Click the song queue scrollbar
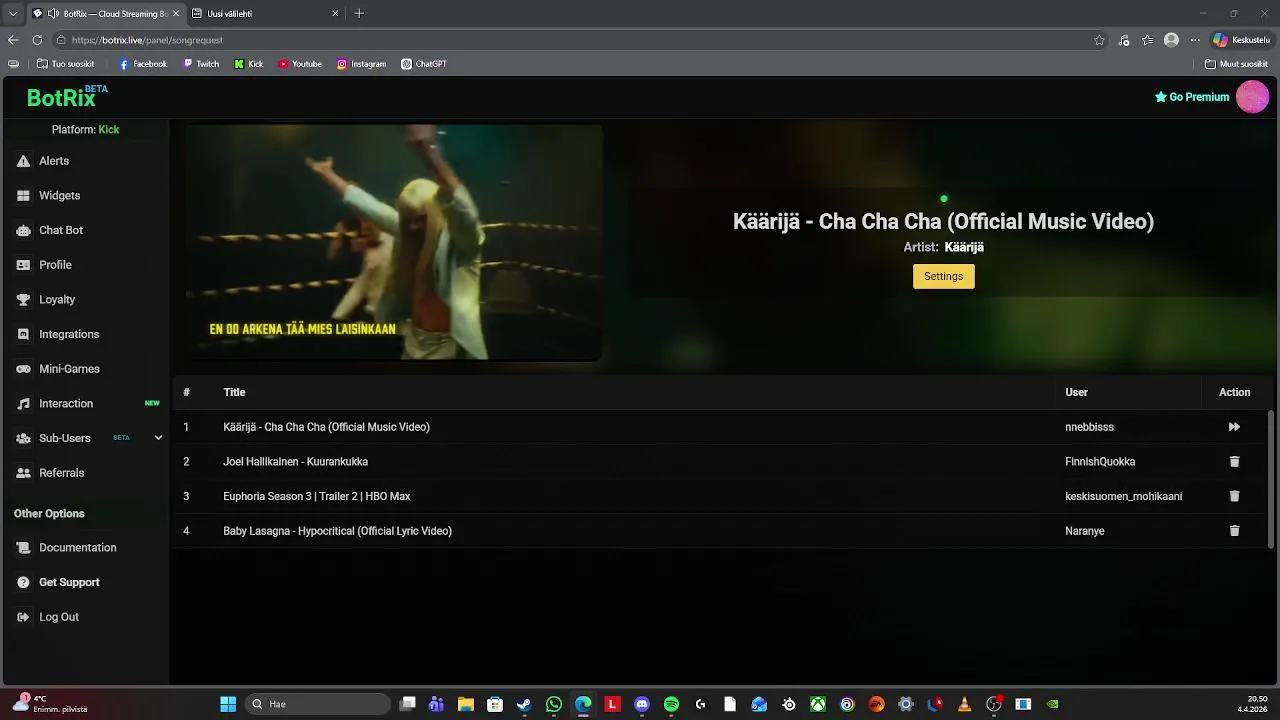This screenshot has width=1280, height=720. click(x=1272, y=479)
